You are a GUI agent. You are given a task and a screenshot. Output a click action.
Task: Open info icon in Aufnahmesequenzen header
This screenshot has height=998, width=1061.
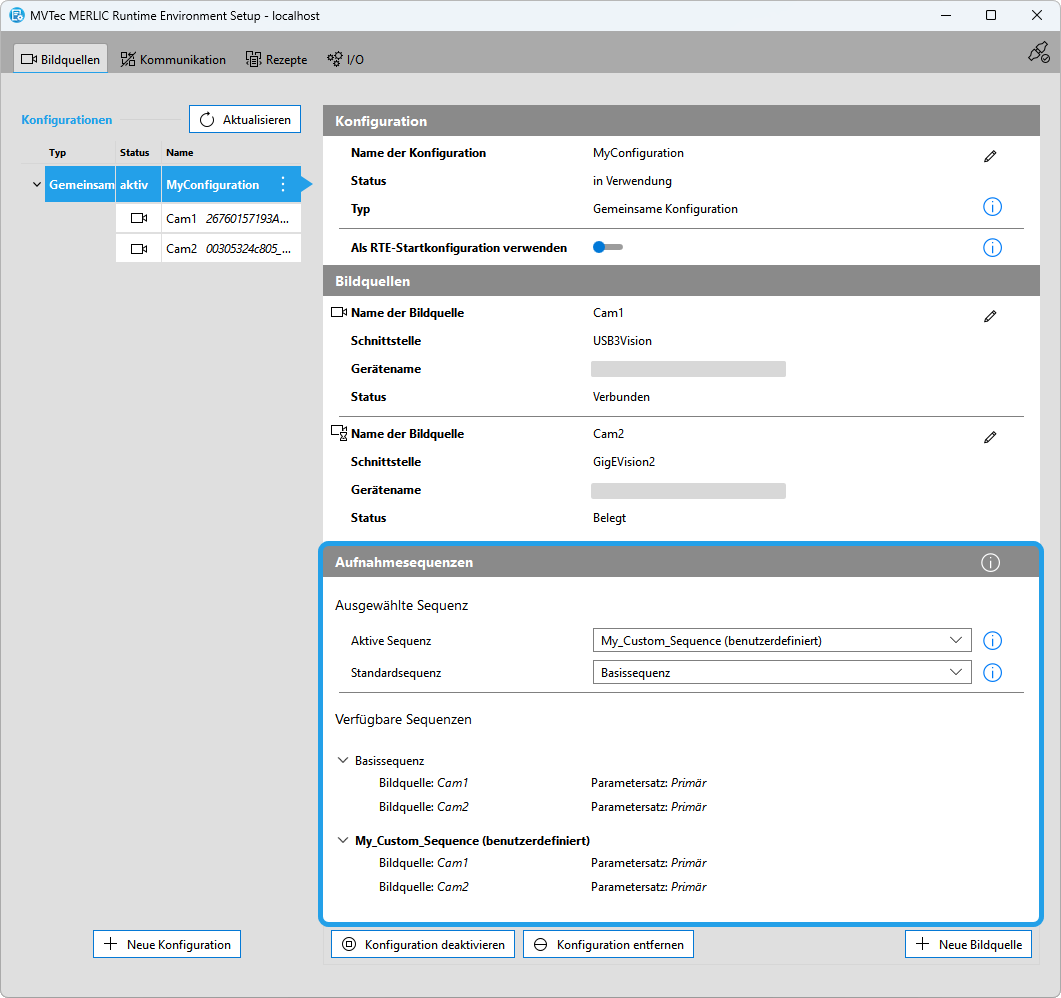(990, 563)
